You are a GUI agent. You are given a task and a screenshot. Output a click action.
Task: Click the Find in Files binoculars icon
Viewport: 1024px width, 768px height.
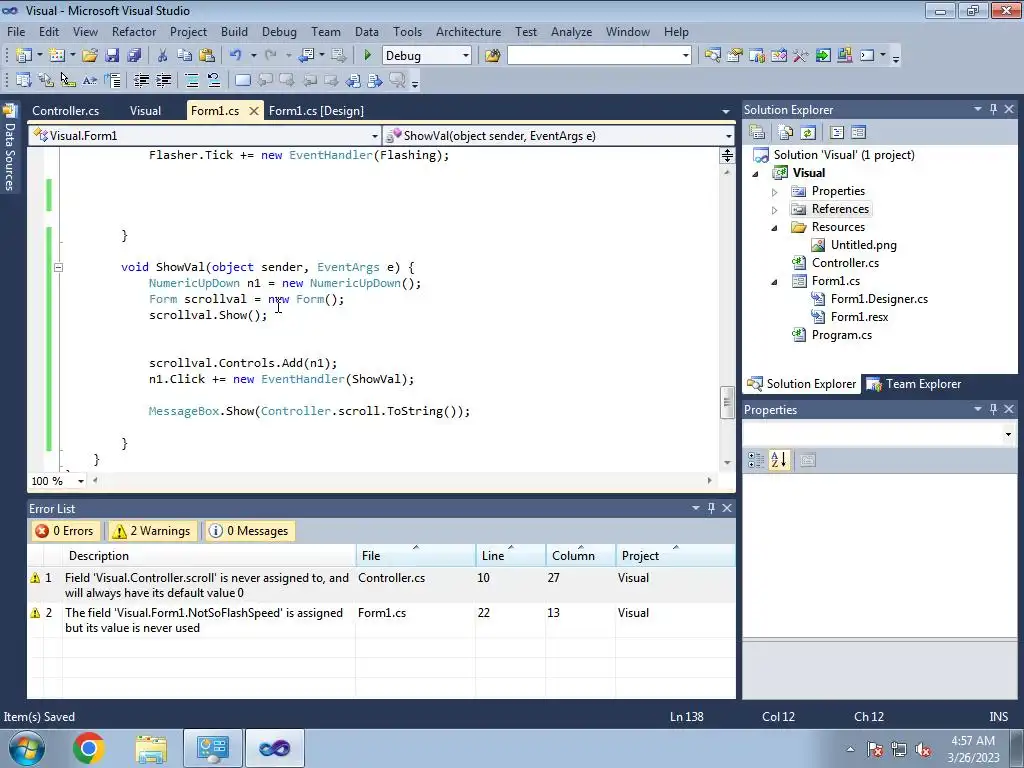492,56
